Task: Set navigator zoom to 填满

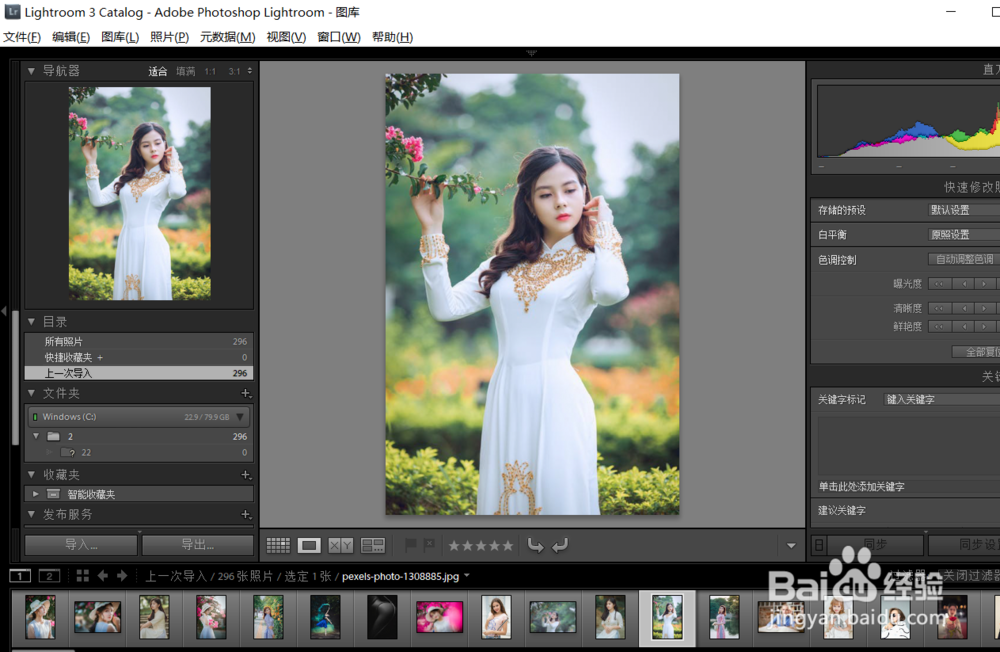Action: click(x=186, y=71)
